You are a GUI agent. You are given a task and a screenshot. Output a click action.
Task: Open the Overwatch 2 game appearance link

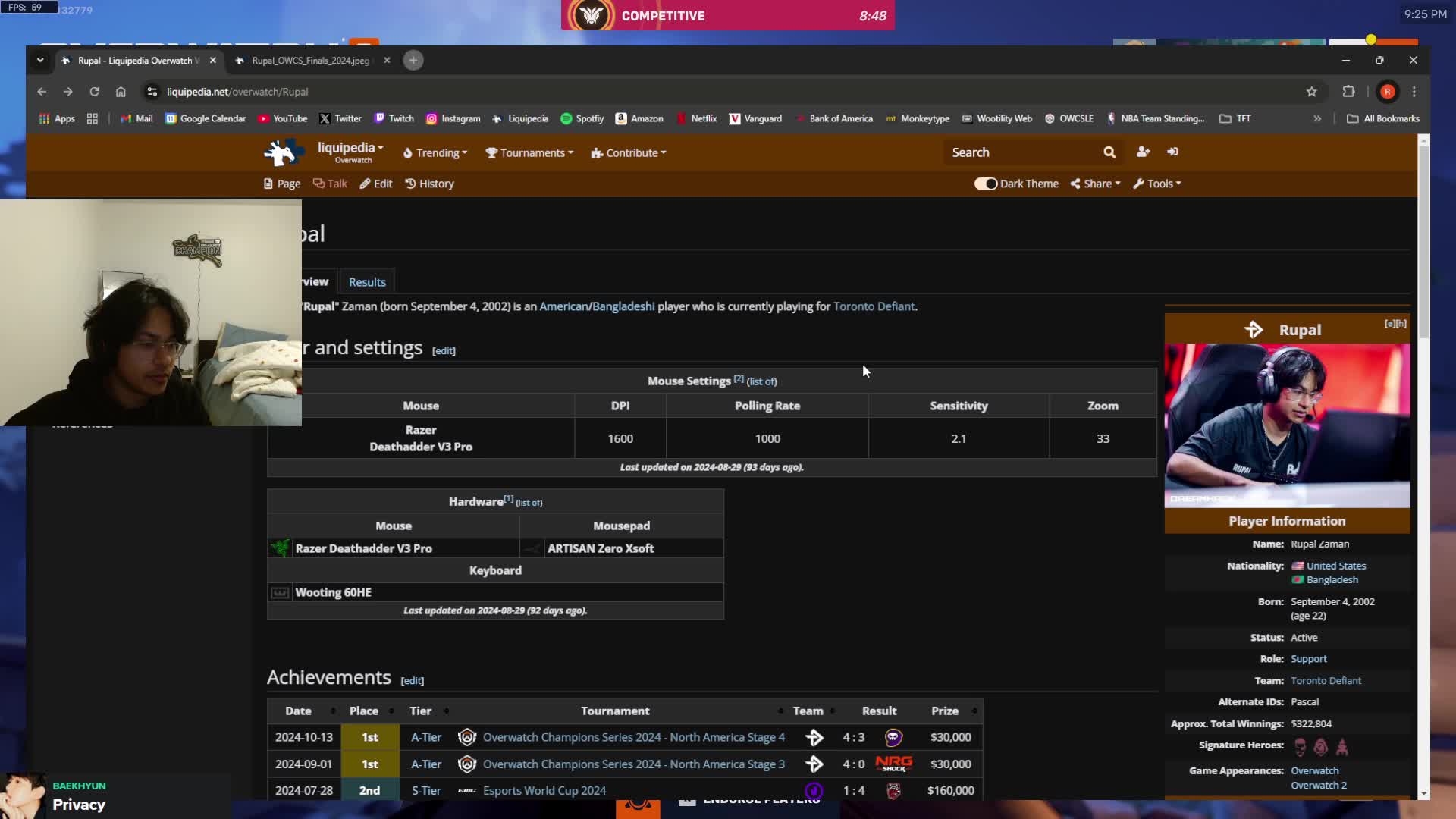tap(1319, 786)
